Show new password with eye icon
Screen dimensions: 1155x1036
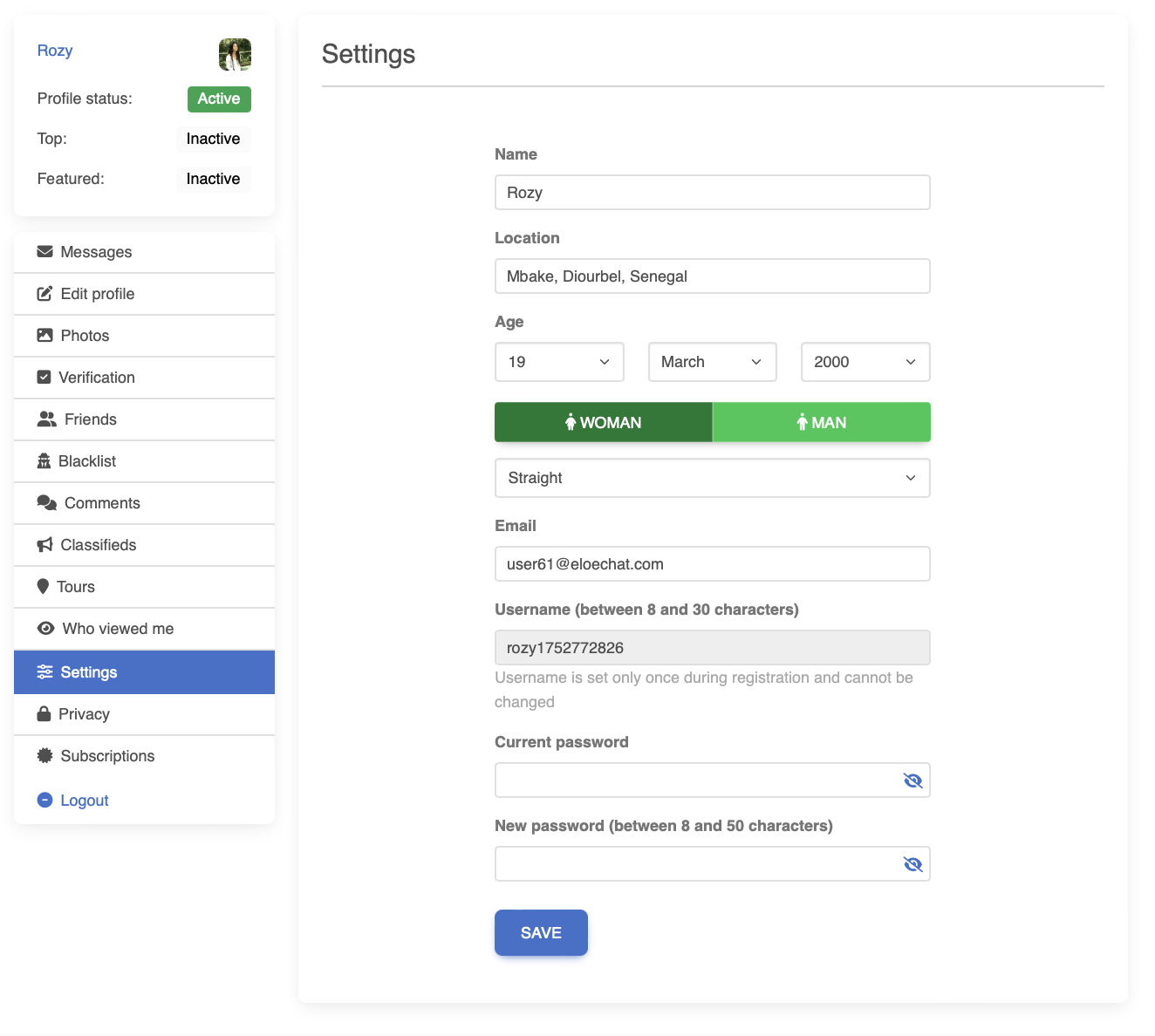click(x=912, y=864)
